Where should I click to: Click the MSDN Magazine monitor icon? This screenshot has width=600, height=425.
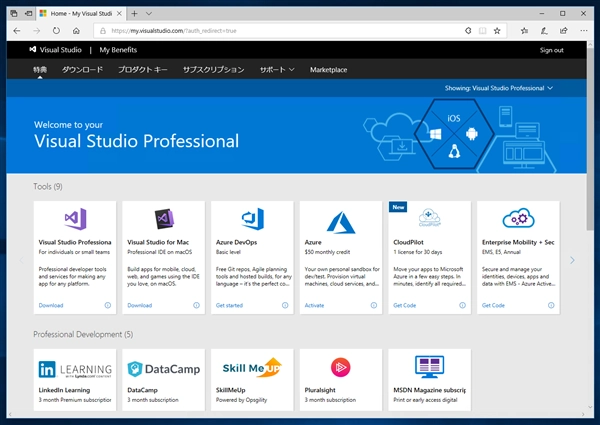click(429, 366)
